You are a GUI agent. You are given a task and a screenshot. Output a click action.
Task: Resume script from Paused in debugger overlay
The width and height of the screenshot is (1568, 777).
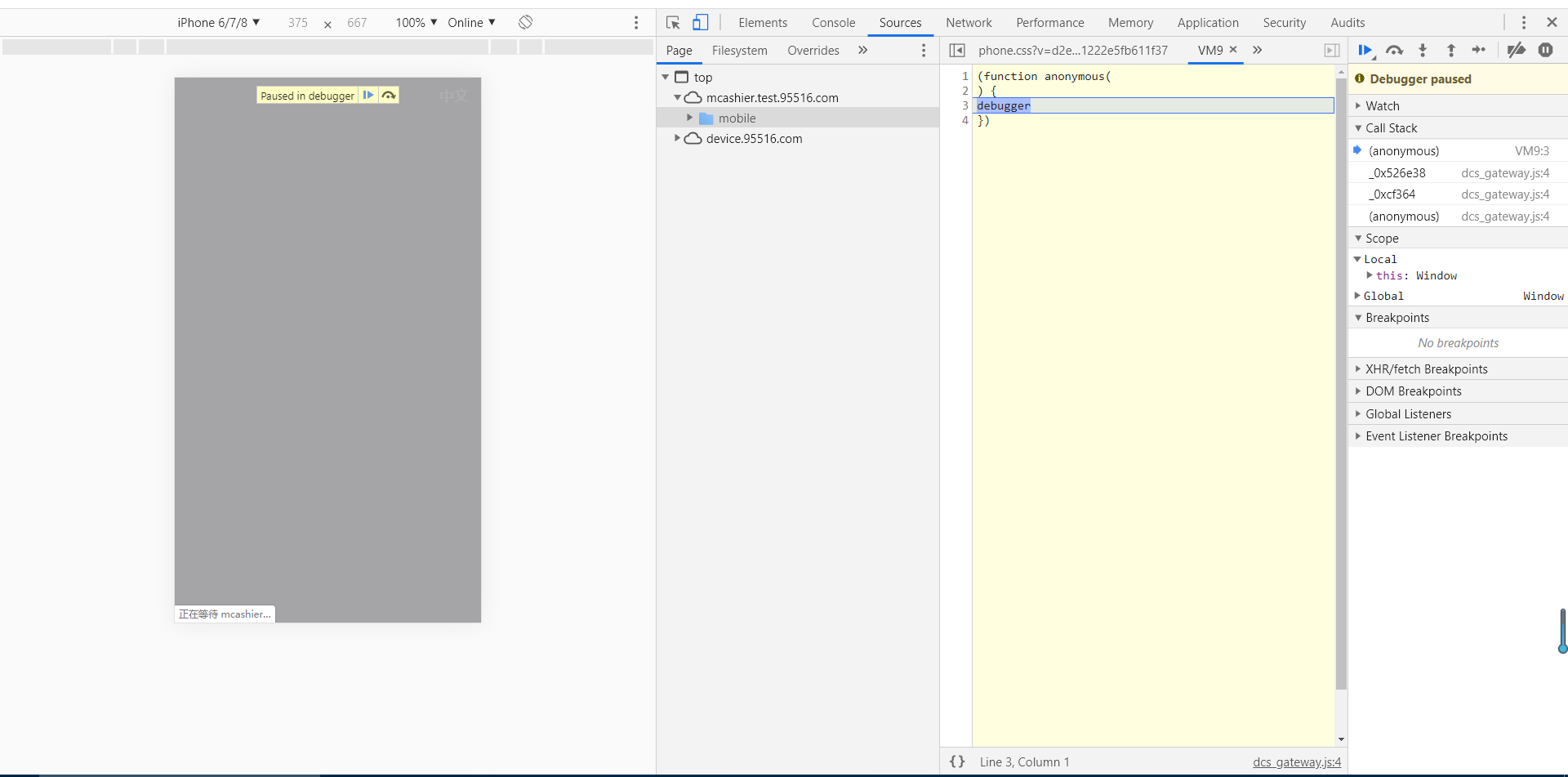tap(368, 96)
